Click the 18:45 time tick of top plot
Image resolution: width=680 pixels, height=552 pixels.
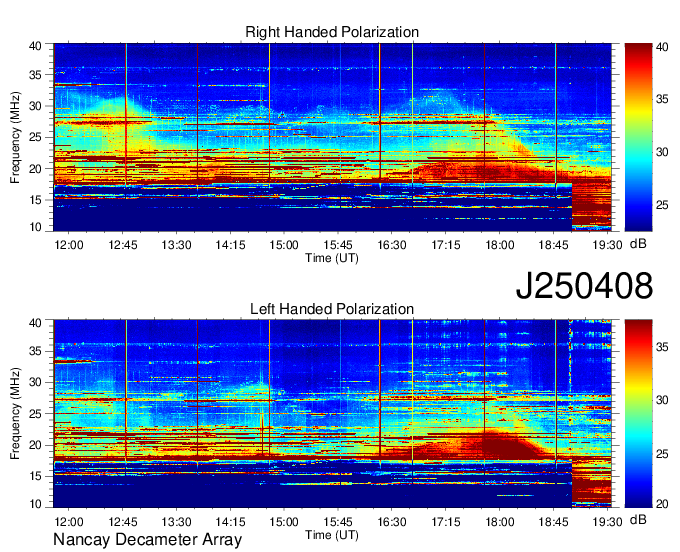[x=553, y=245]
